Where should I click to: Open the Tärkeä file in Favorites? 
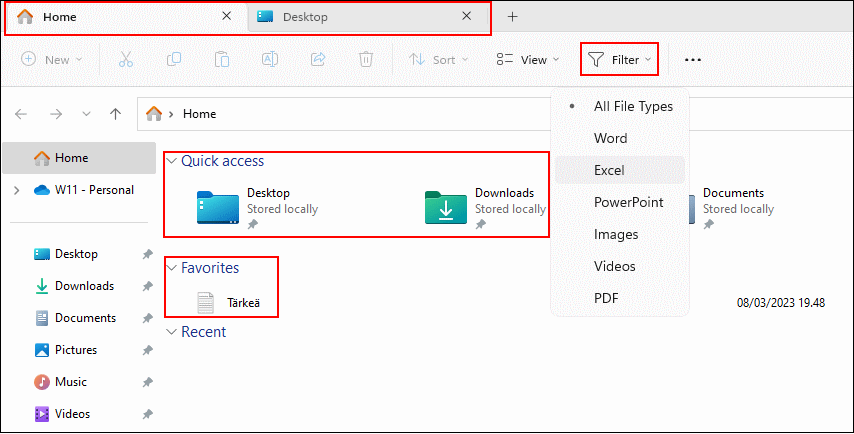click(x=229, y=303)
